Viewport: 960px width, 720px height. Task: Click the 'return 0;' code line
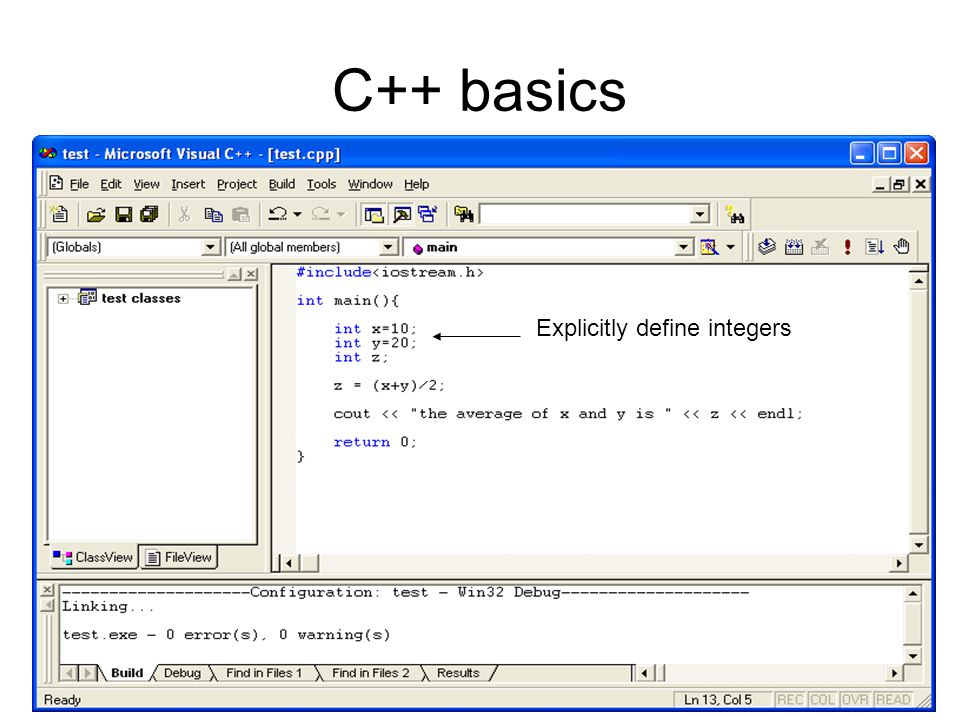(375, 441)
